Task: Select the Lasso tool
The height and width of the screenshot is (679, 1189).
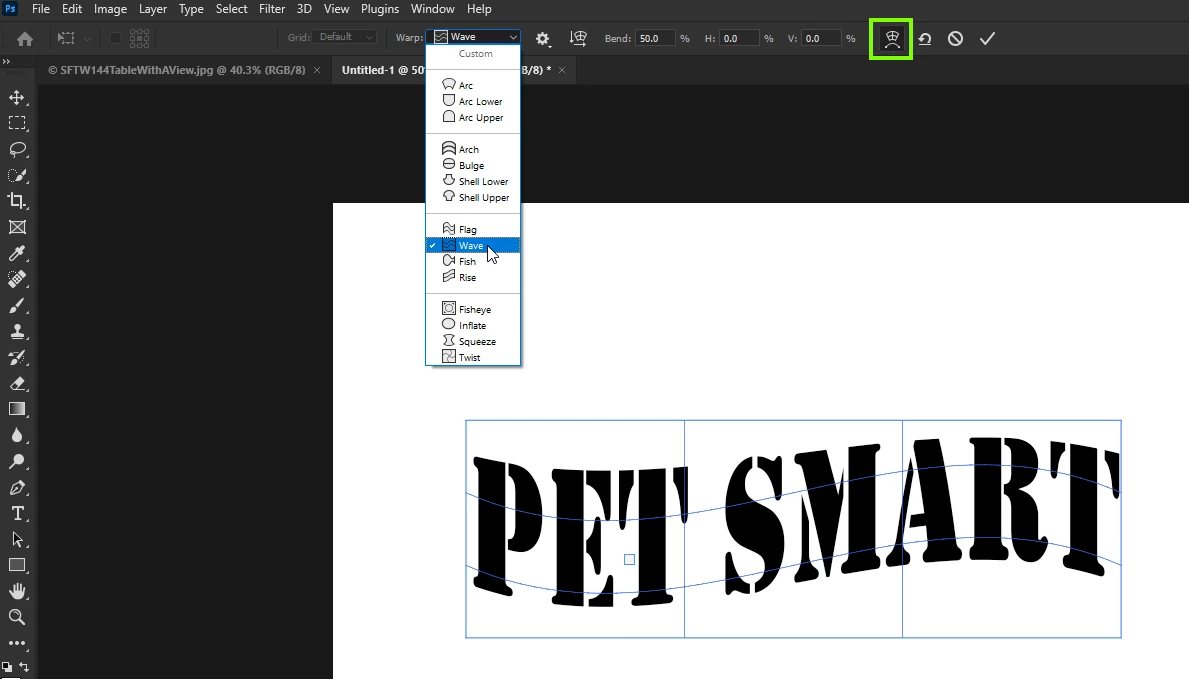Action: click(17, 149)
